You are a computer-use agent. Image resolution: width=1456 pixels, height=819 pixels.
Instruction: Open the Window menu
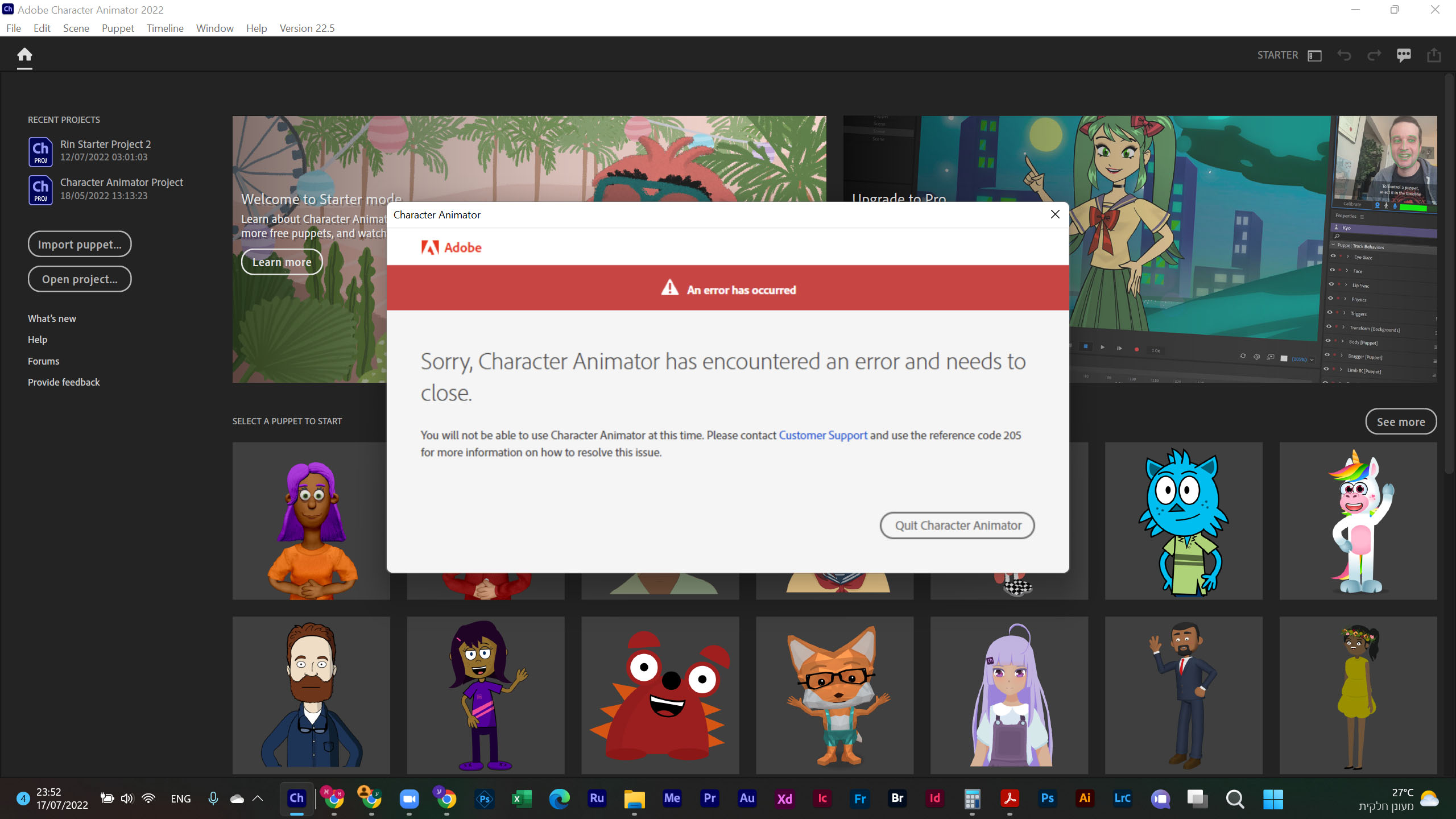(x=214, y=28)
